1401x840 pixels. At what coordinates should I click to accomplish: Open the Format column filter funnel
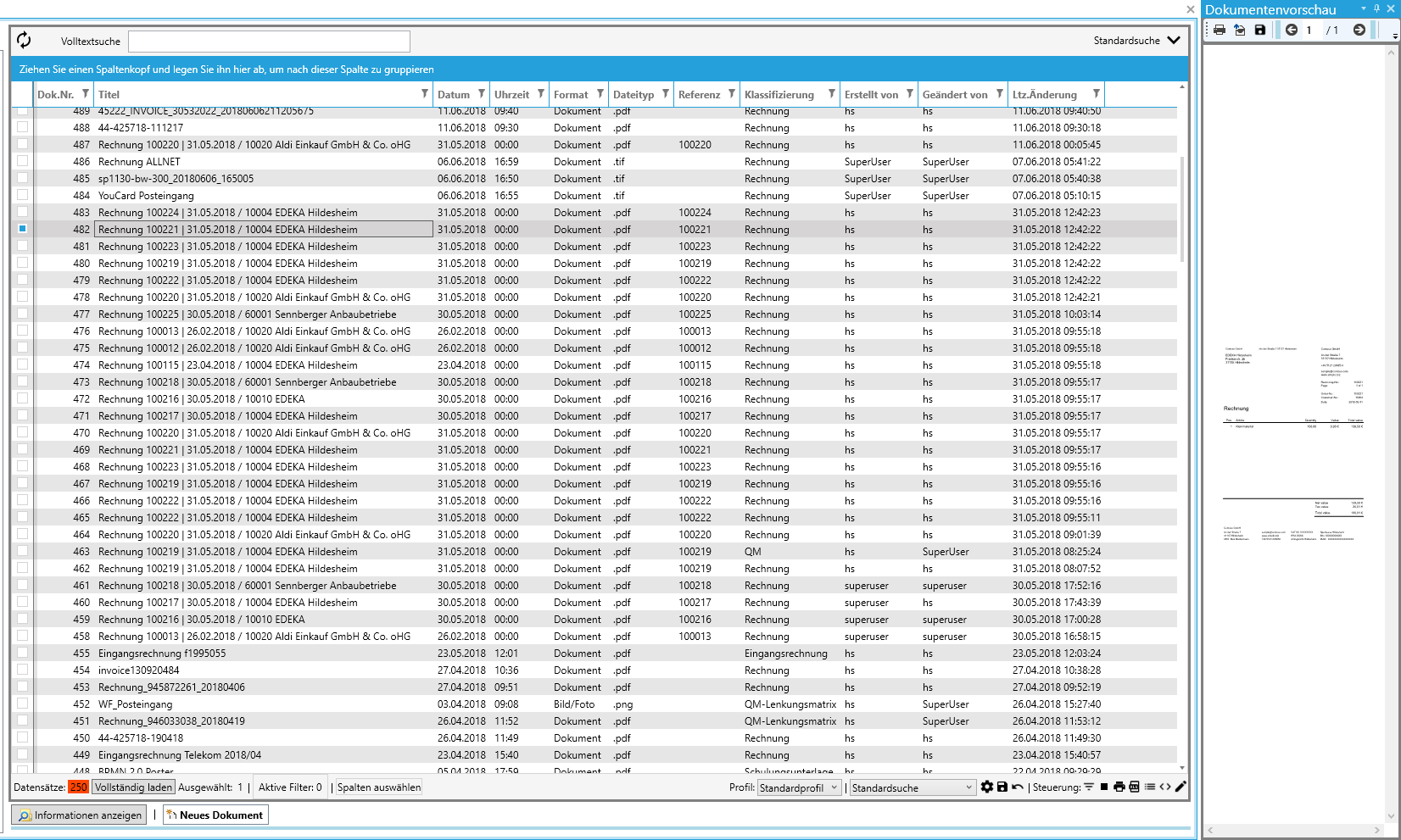pos(600,93)
